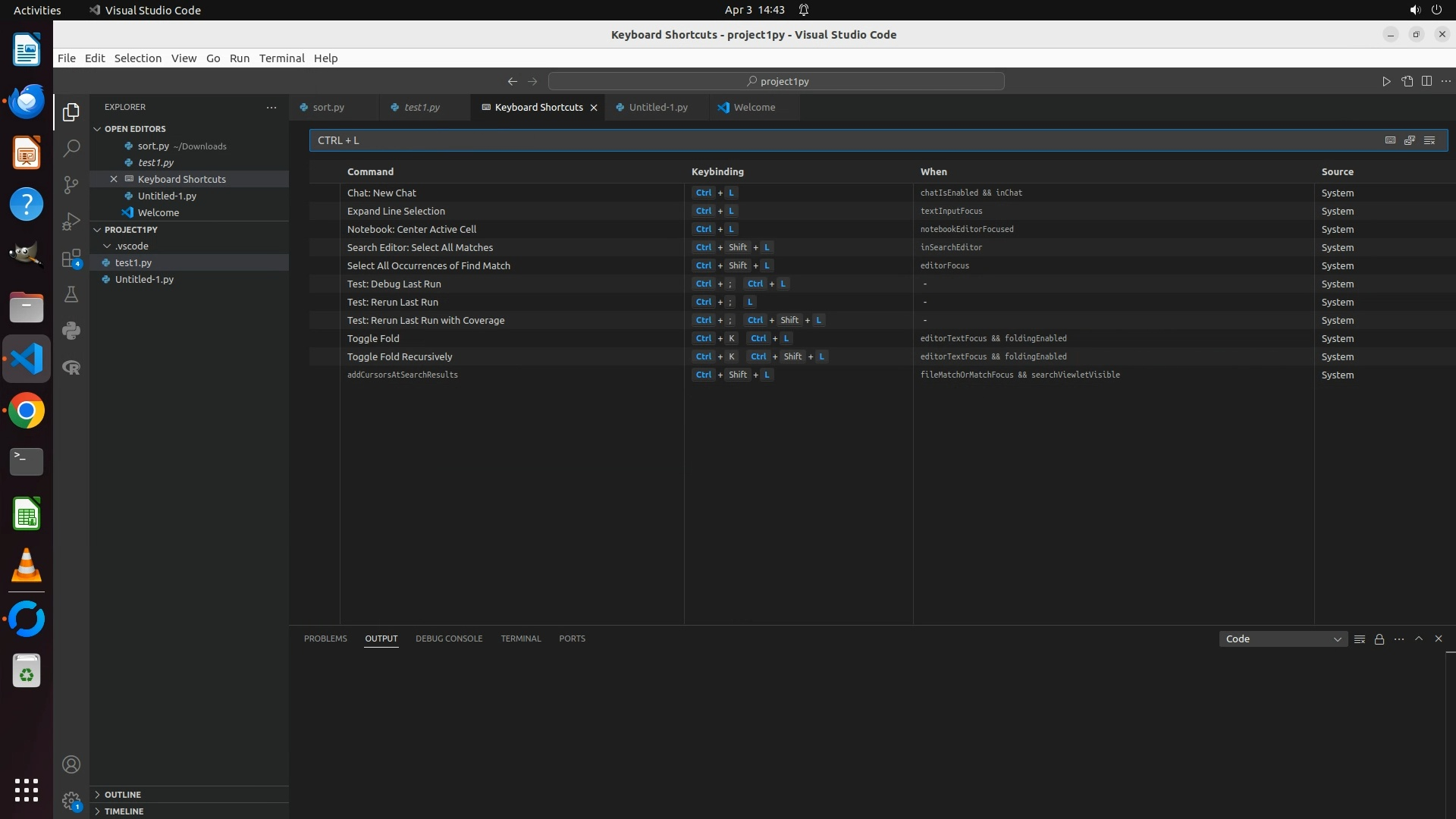Toggle output auto-scroll lock icon
This screenshot has width=1456, height=819.
tap(1379, 639)
